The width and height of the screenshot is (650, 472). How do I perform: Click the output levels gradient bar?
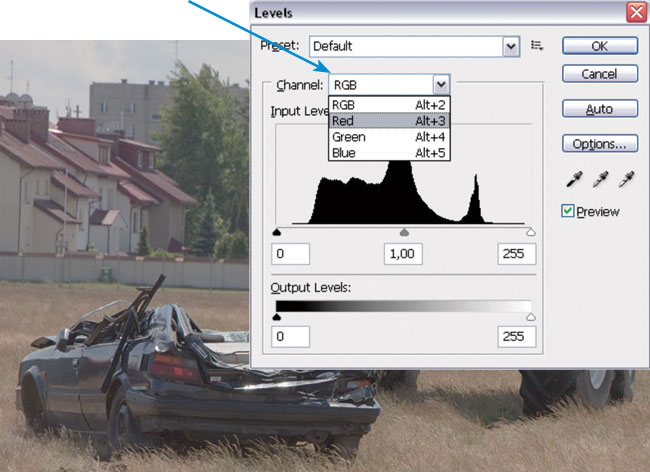[404, 306]
